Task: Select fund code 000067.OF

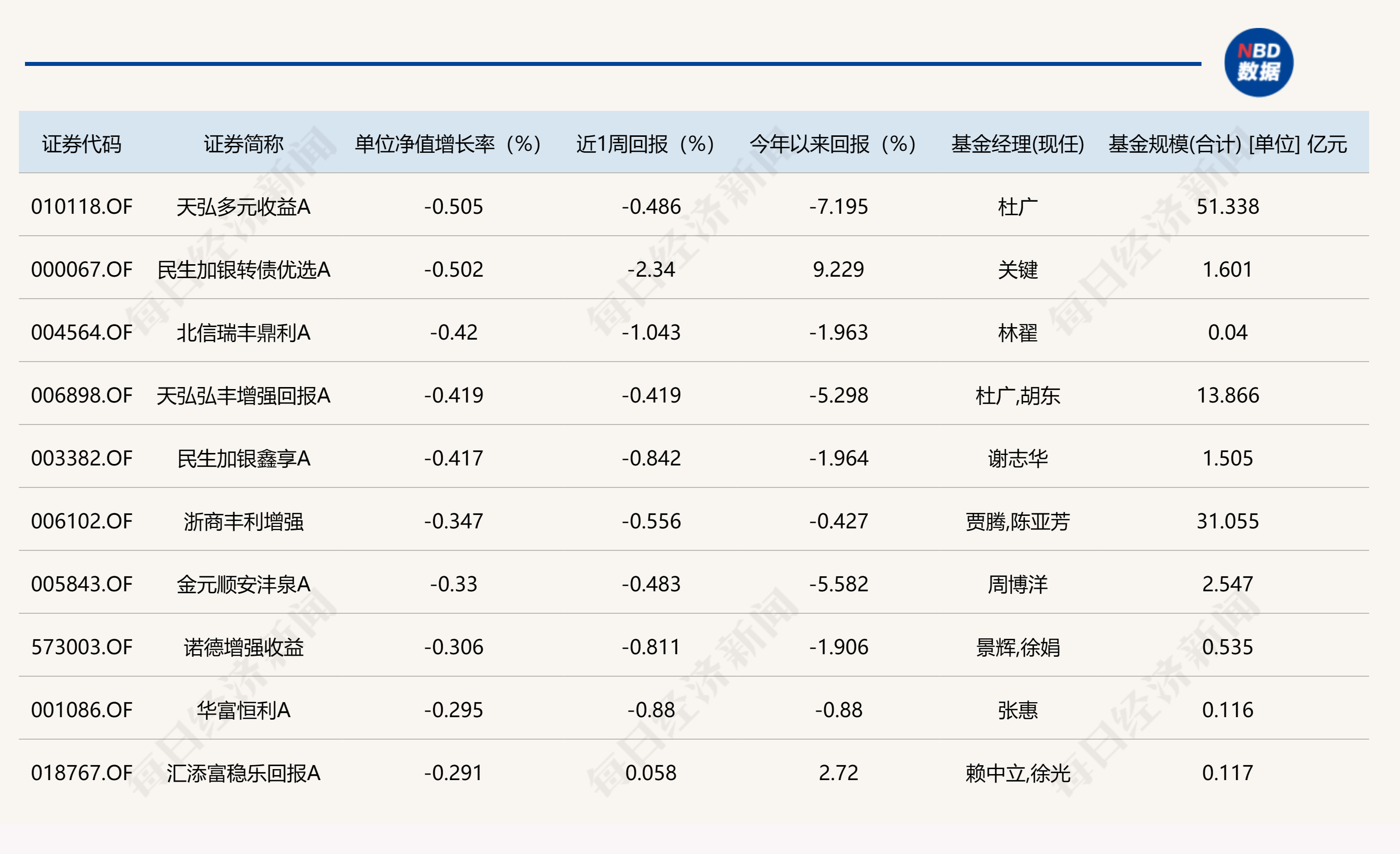Action: (x=82, y=270)
